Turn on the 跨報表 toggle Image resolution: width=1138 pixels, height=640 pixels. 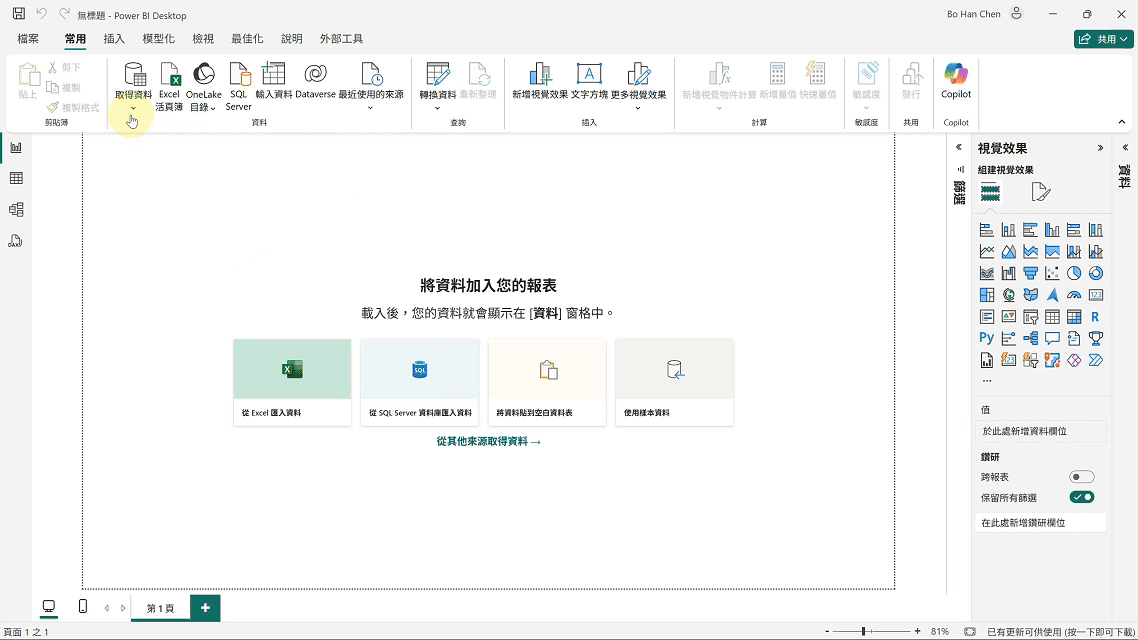click(x=1081, y=477)
